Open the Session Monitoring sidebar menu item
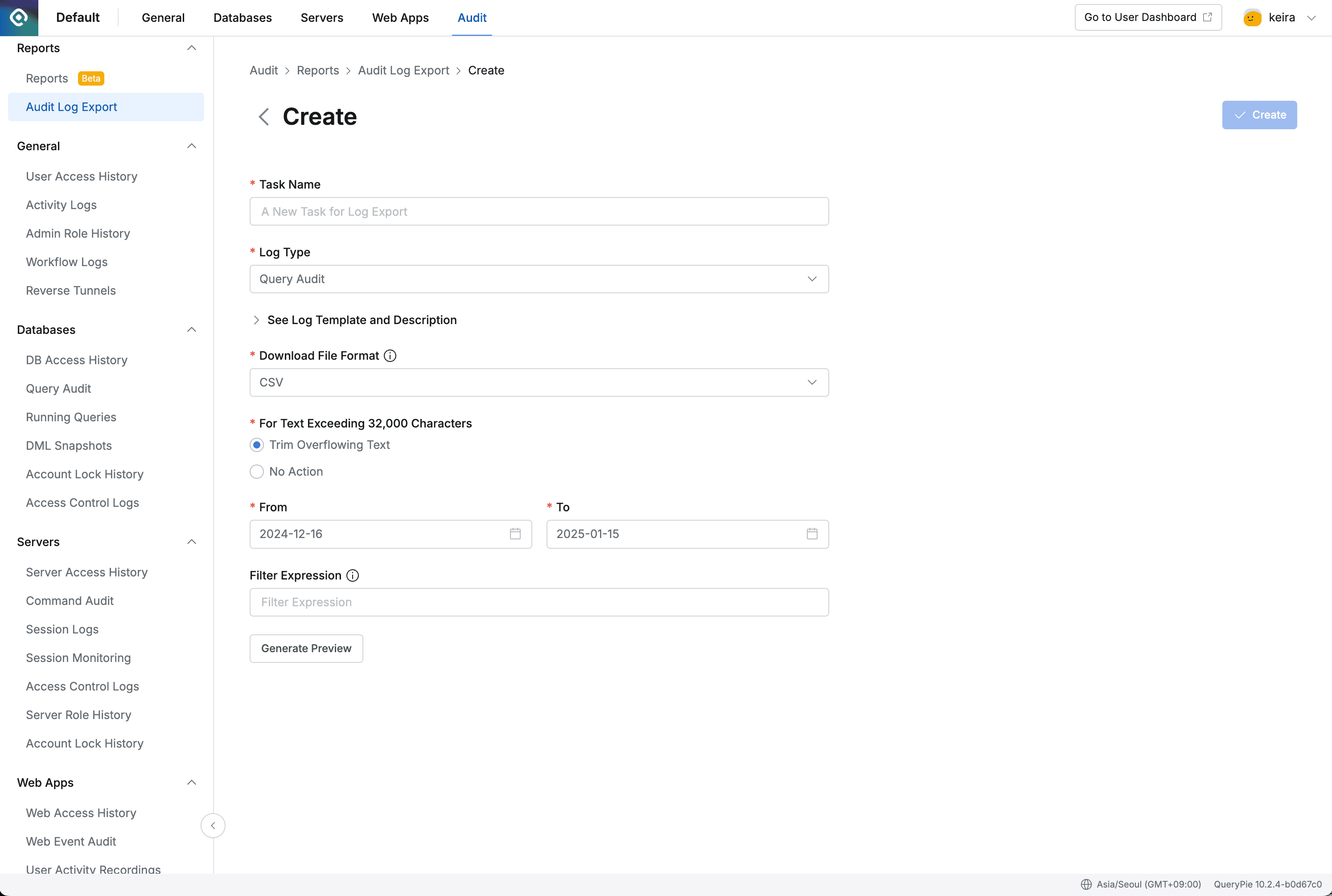Image resolution: width=1332 pixels, height=896 pixels. (78, 658)
